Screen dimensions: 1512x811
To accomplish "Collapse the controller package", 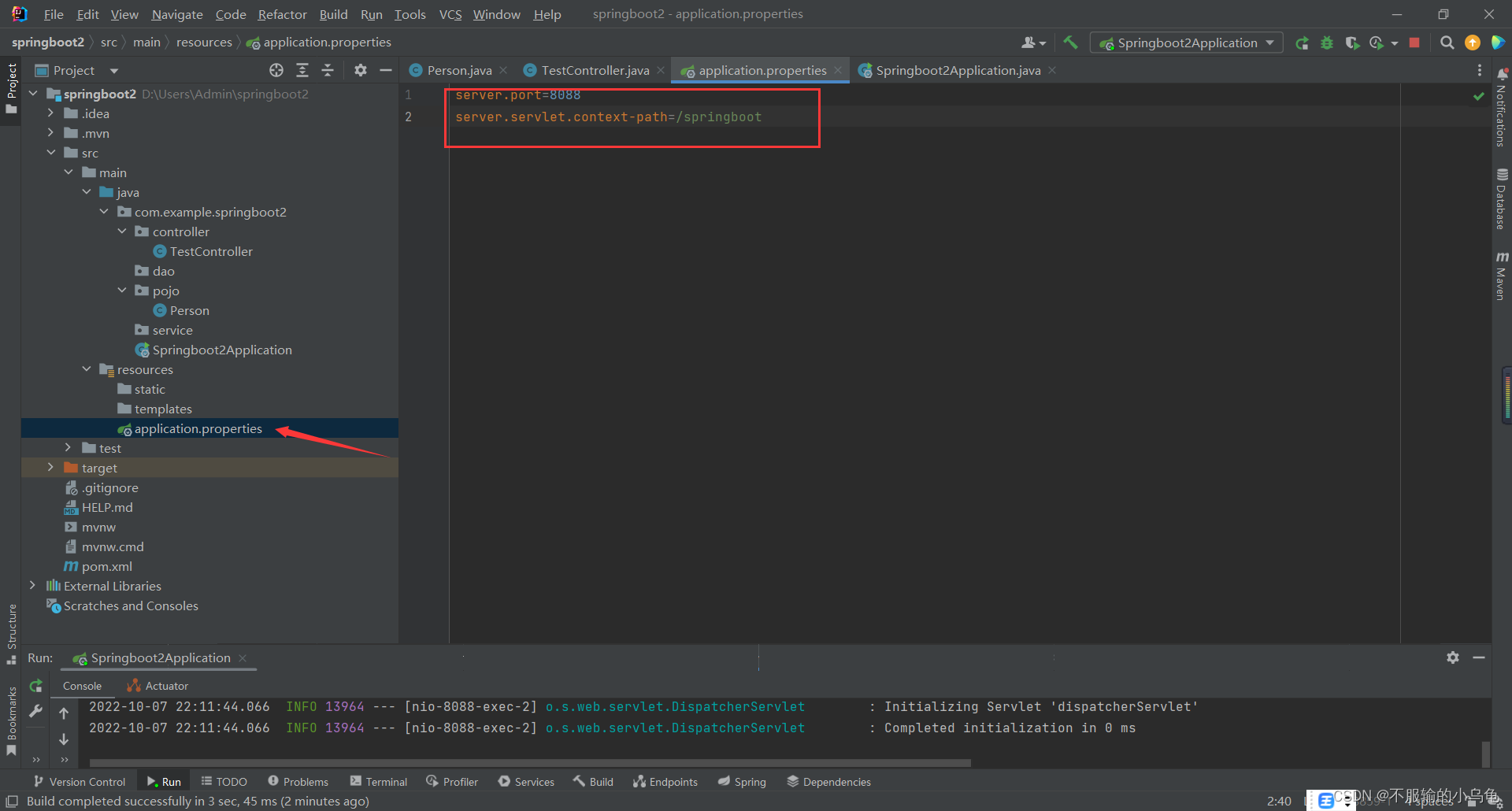I will [122, 231].
